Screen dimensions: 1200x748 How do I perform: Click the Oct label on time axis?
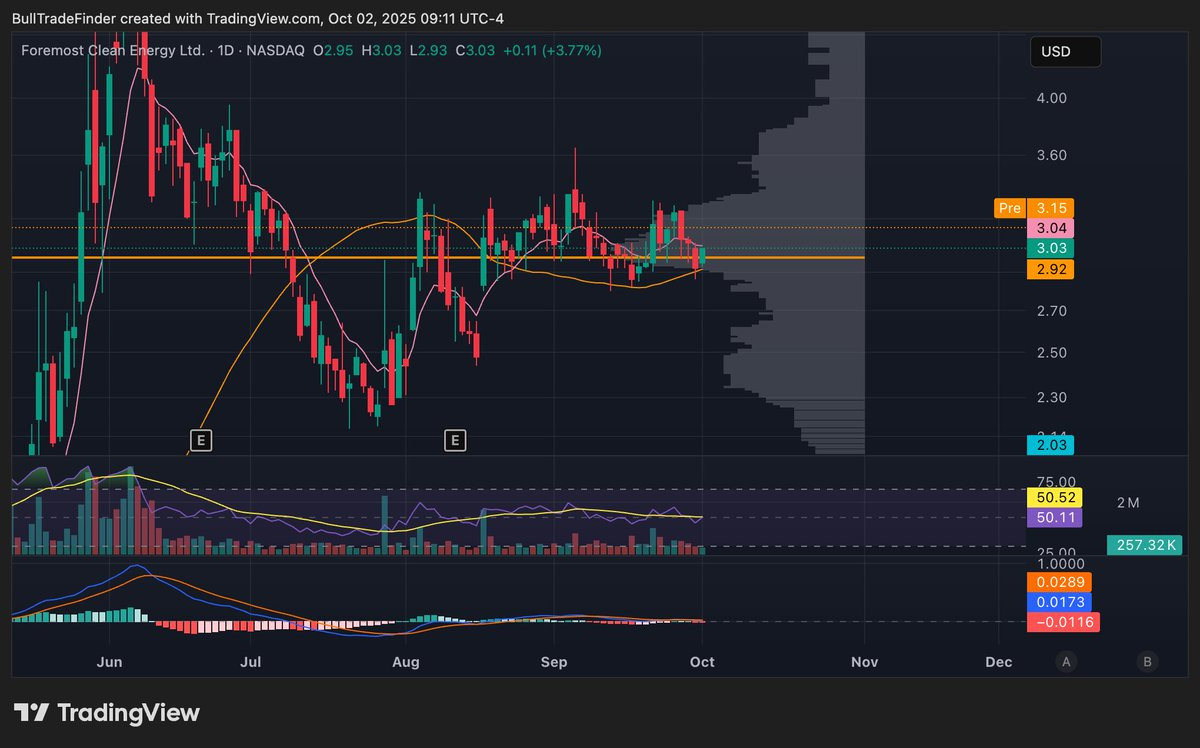tap(702, 662)
